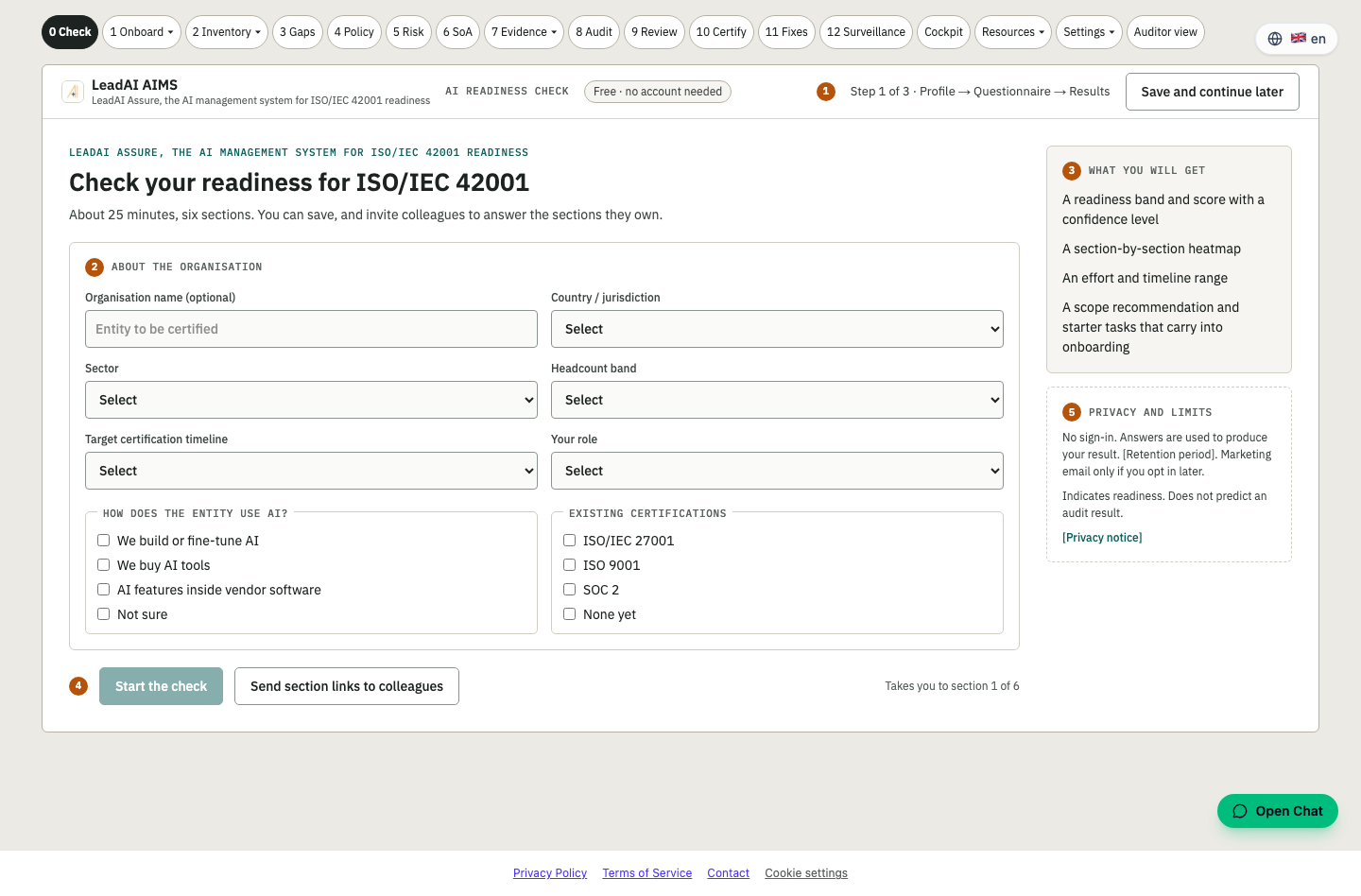Viewport: 1361px width, 896px height.
Task: Open the 12 Surveillance tab
Action: (x=866, y=32)
